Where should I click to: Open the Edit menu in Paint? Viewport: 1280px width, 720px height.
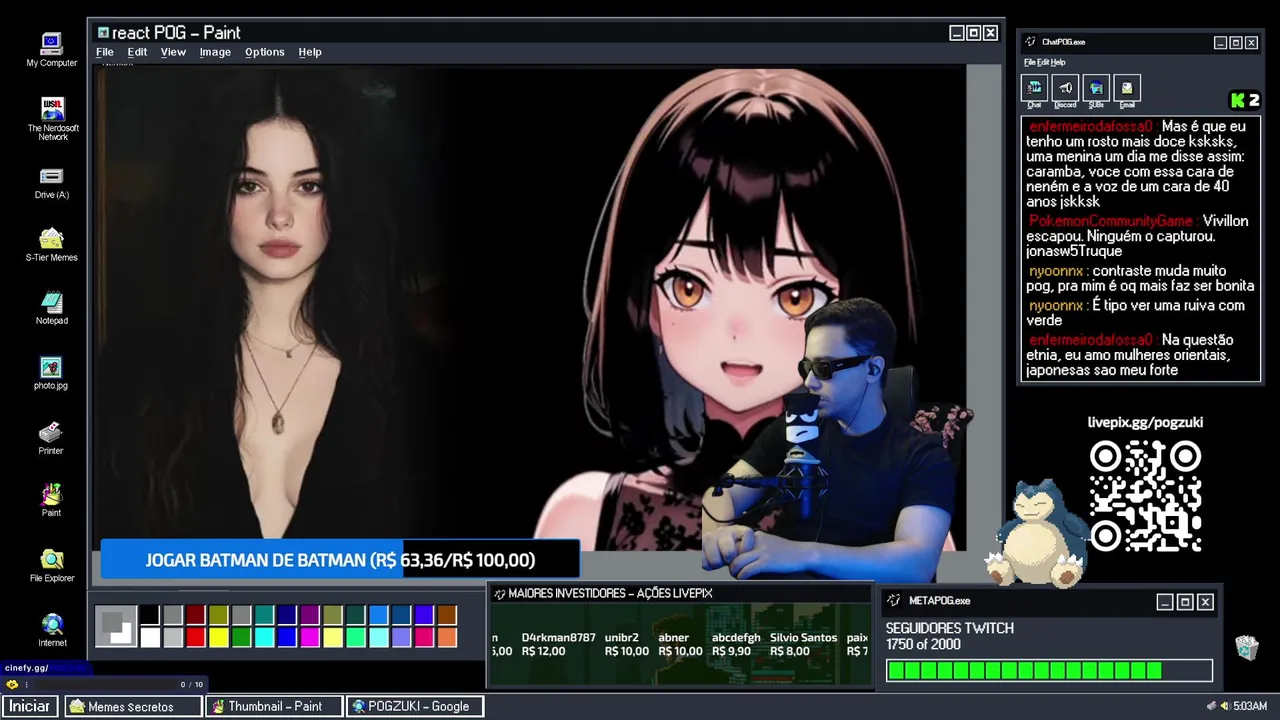point(137,52)
